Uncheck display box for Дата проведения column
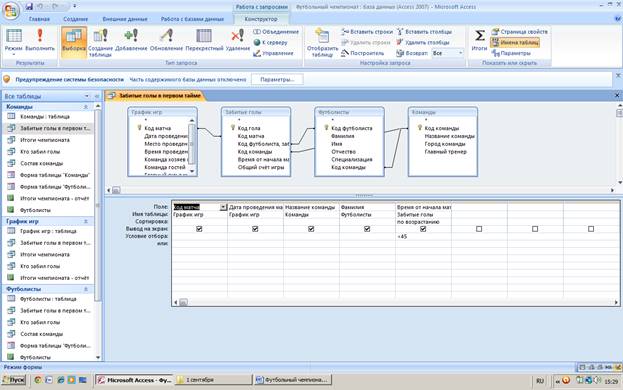Screen dimensions: 623x390 255,229
